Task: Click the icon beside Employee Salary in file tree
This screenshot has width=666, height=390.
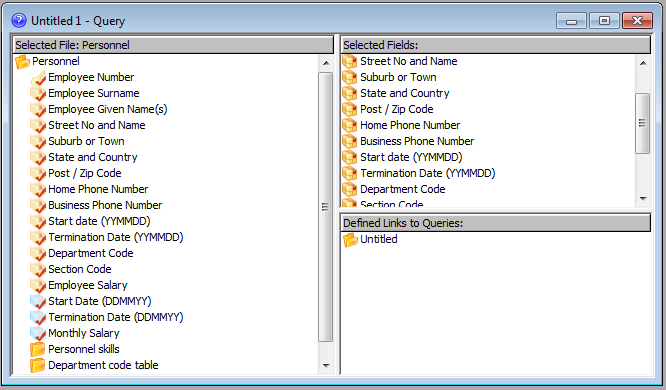Action: coord(38,285)
